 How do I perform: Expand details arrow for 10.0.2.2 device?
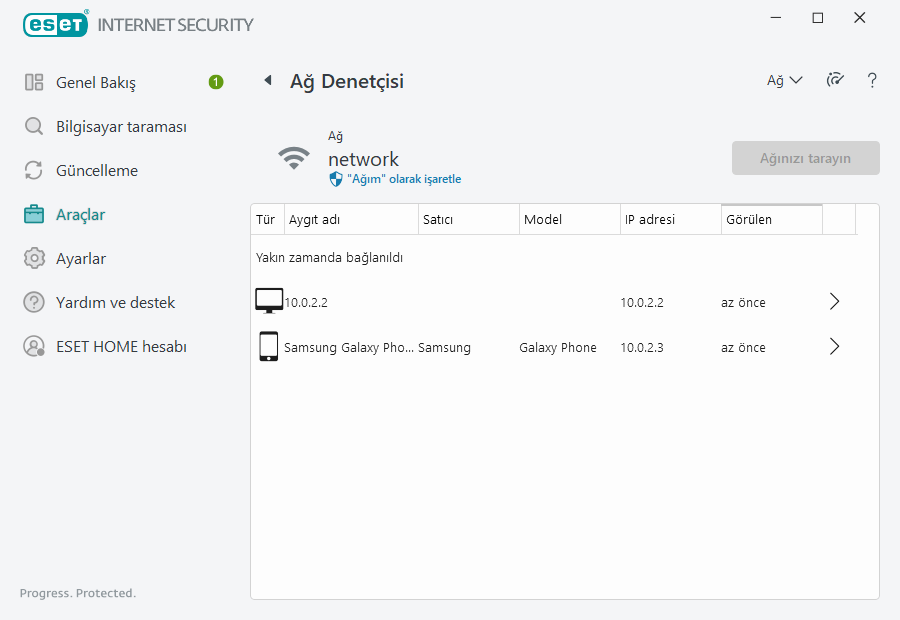click(x=835, y=302)
